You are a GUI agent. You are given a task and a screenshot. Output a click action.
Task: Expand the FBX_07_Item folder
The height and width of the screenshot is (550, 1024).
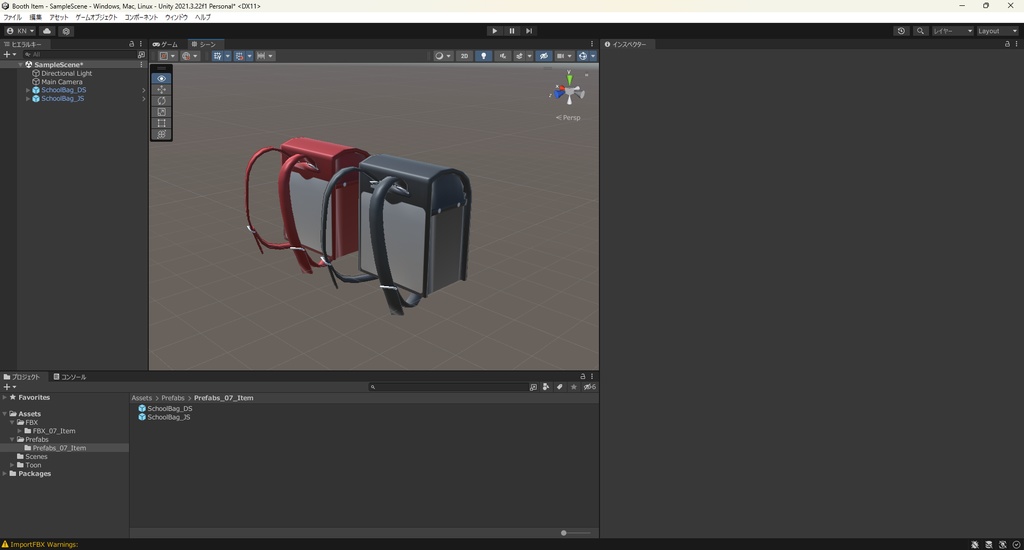click(x=20, y=431)
